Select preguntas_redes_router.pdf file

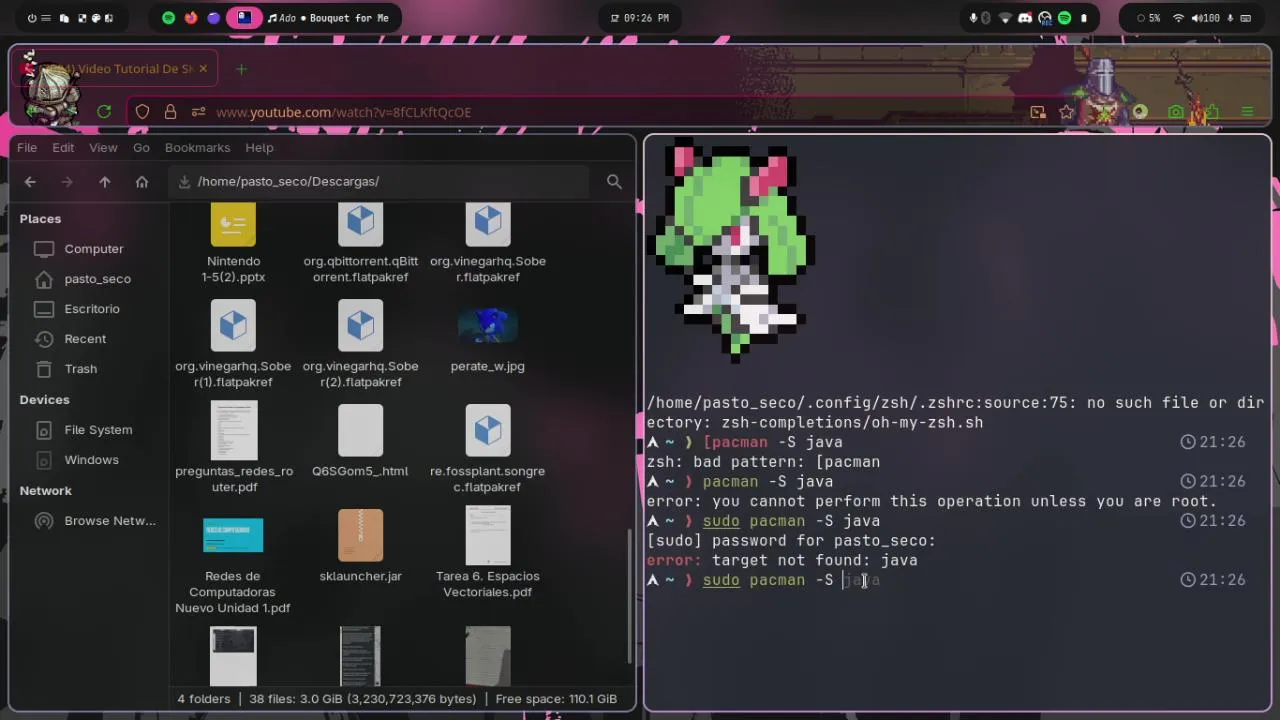(x=233, y=448)
